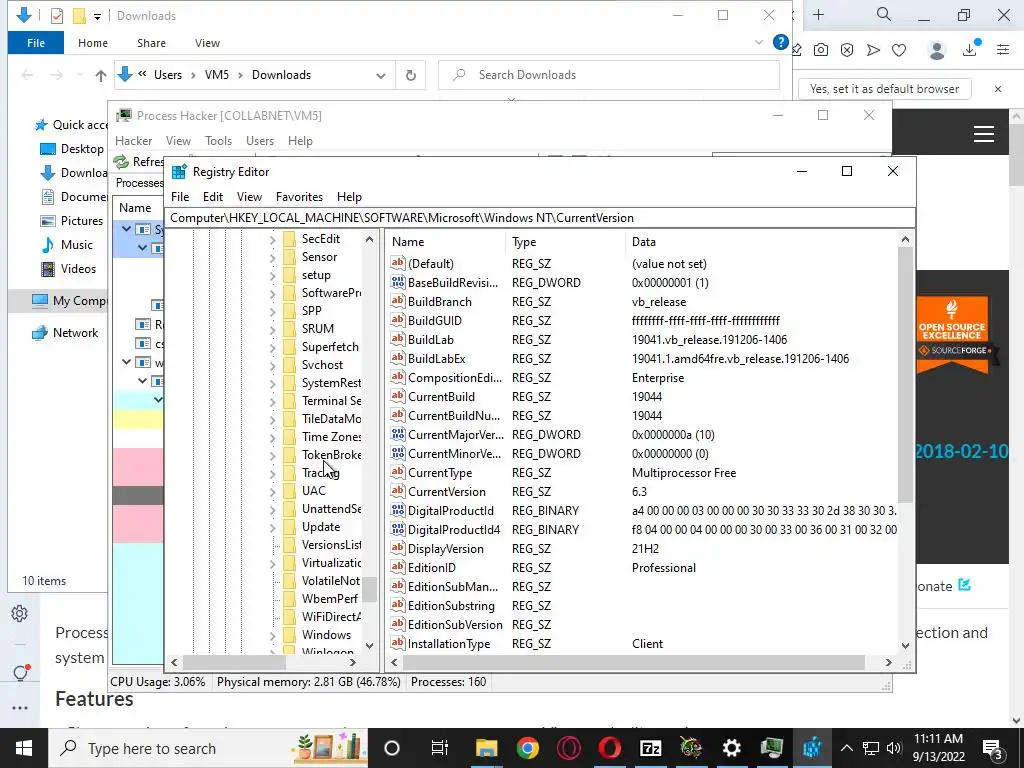Click the browser heart bookmark icon
Screen dimensions: 1024x768
[x=899, y=50]
